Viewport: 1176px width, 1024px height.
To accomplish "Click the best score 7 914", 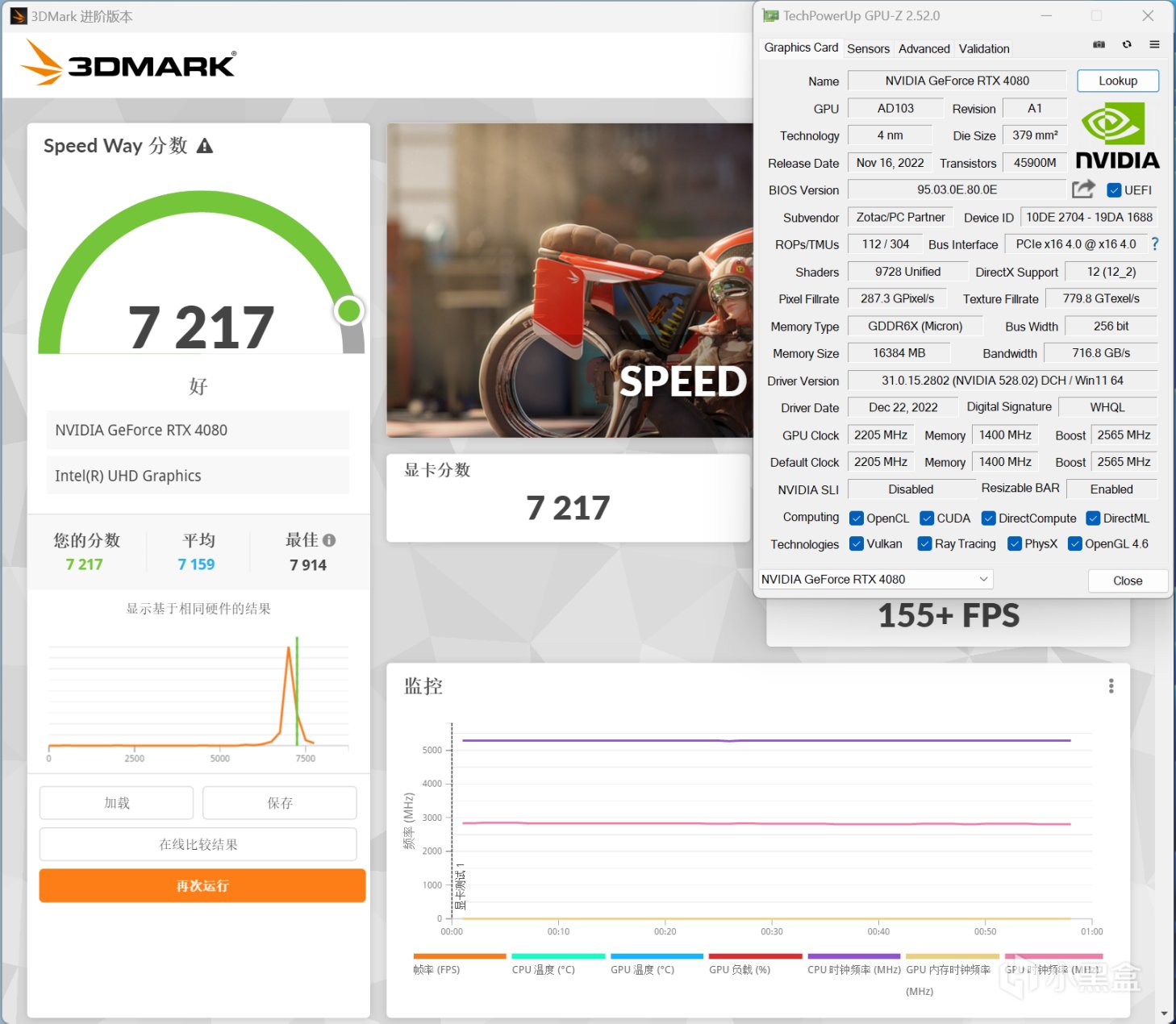I will [308, 565].
